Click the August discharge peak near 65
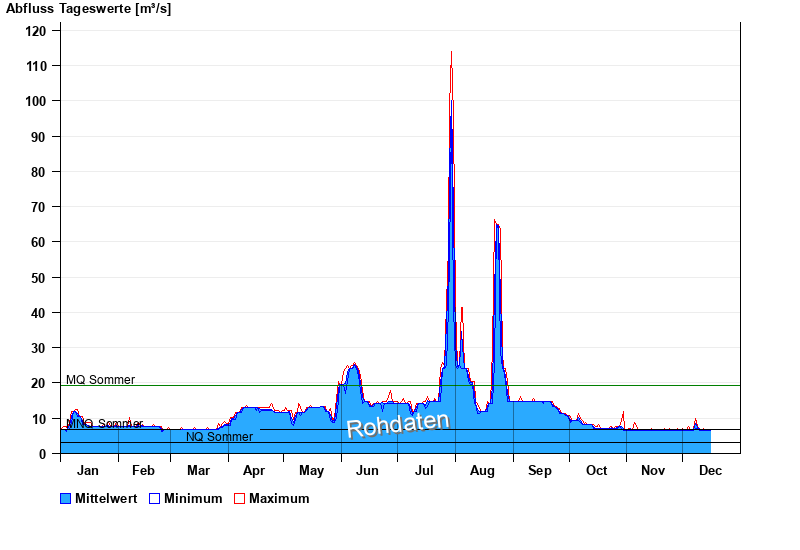800x550 pixels. tap(495, 224)
